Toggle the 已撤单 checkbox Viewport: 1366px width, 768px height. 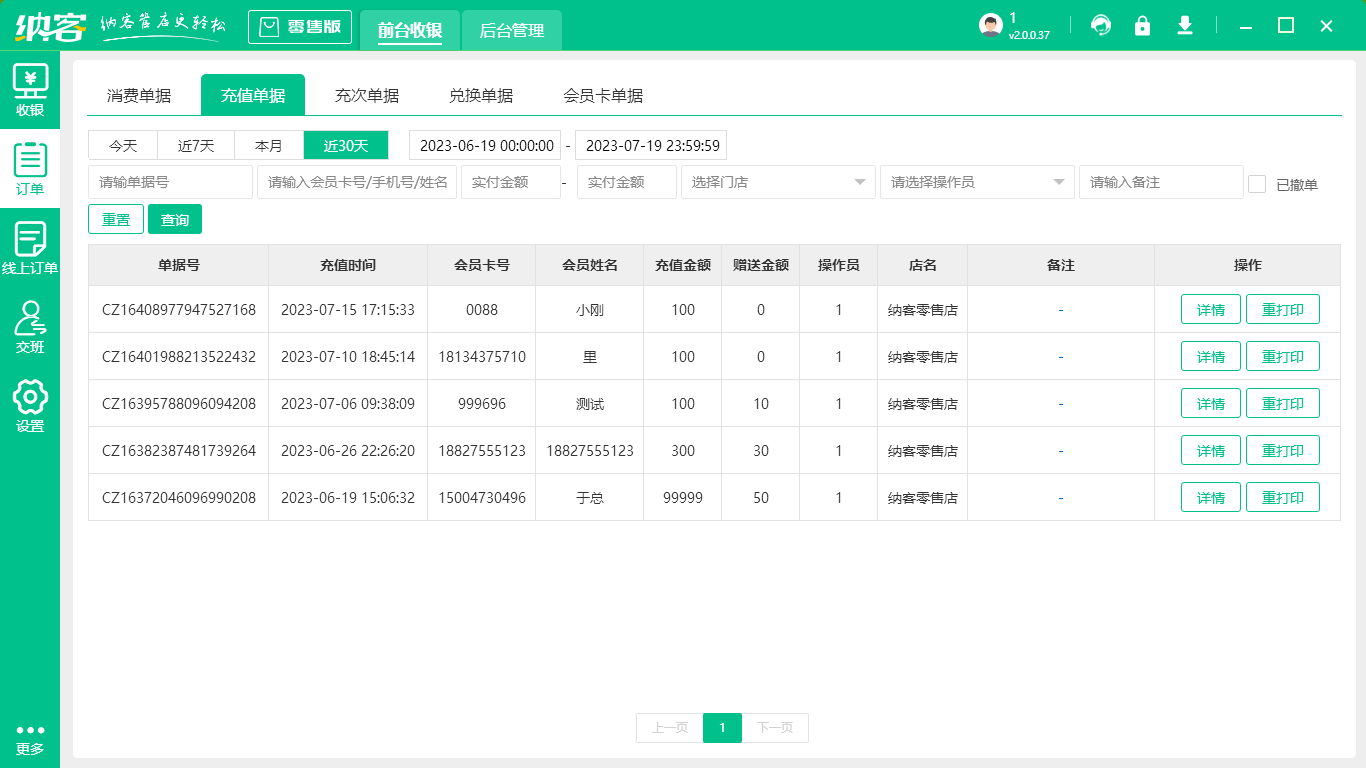click(1257, 184)
